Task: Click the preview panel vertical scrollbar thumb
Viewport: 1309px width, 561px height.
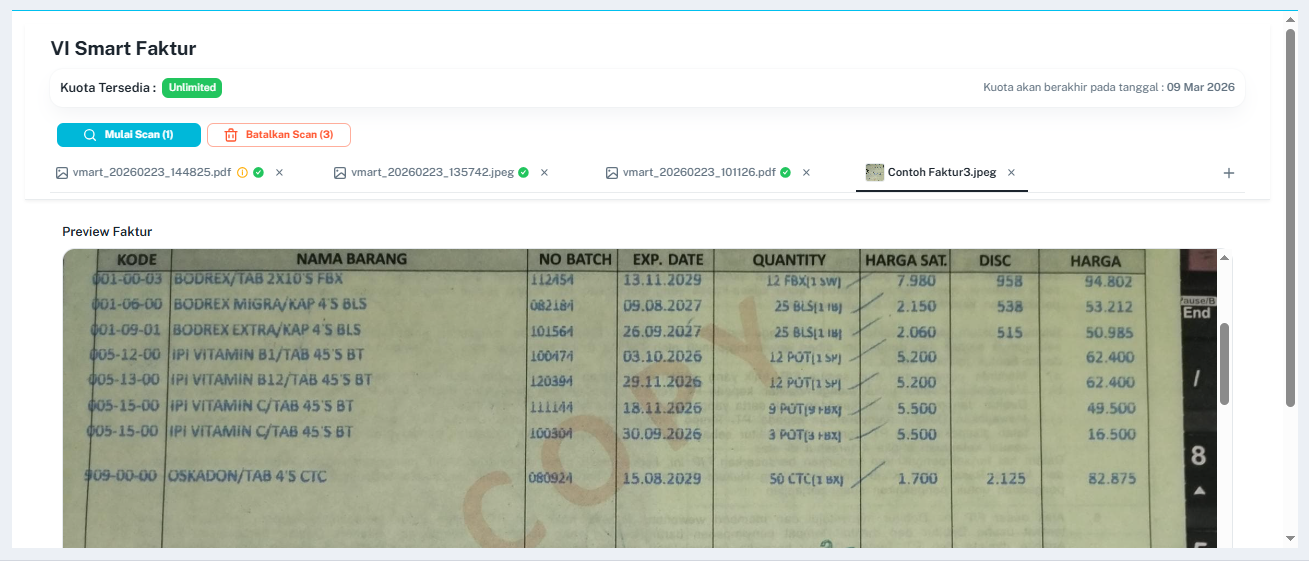Action: coord(1224,364)
